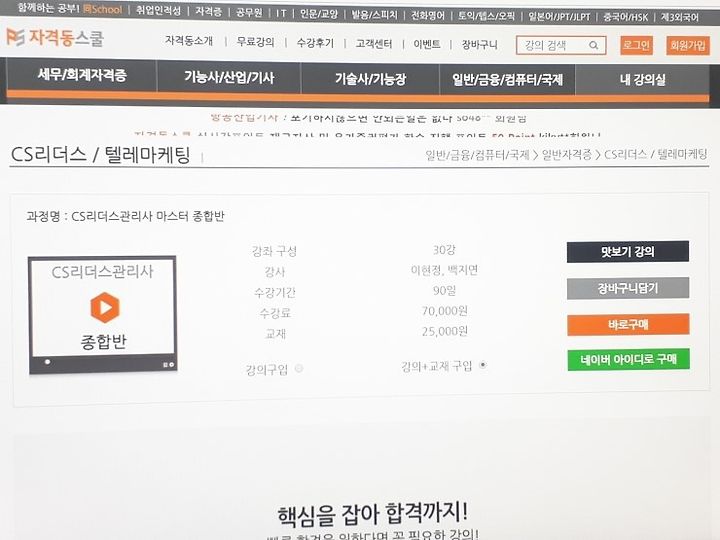
Task: Open the 장바구니 link in header
Action: click(x=479, y=45)
